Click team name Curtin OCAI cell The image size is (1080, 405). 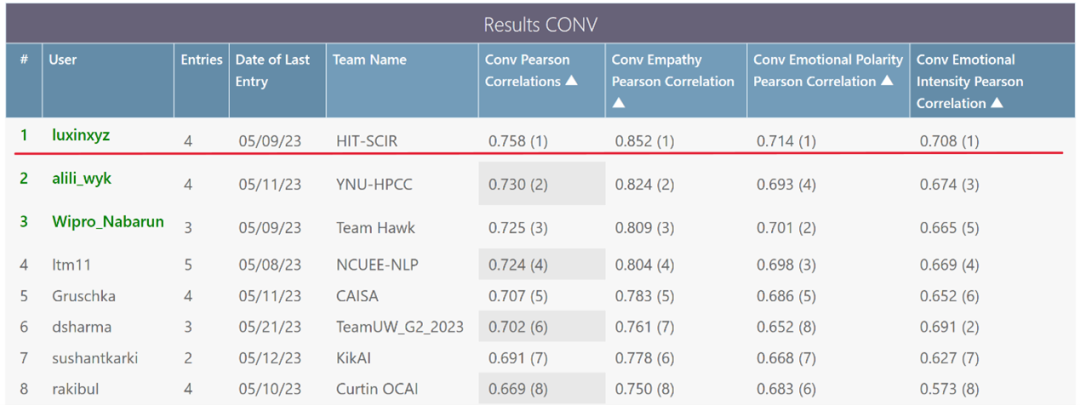(x=379, y=388)
